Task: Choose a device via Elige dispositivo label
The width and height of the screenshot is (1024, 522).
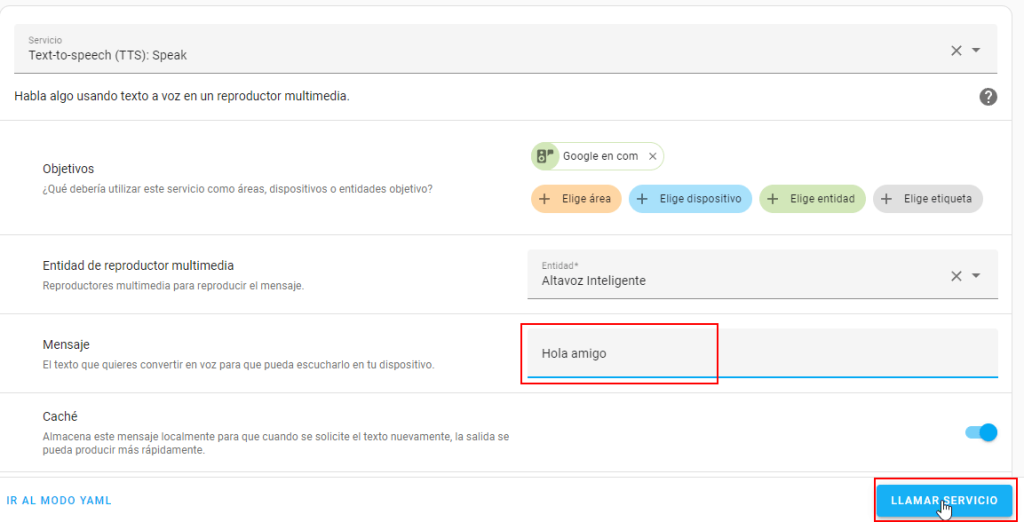Action: [700, 199]
